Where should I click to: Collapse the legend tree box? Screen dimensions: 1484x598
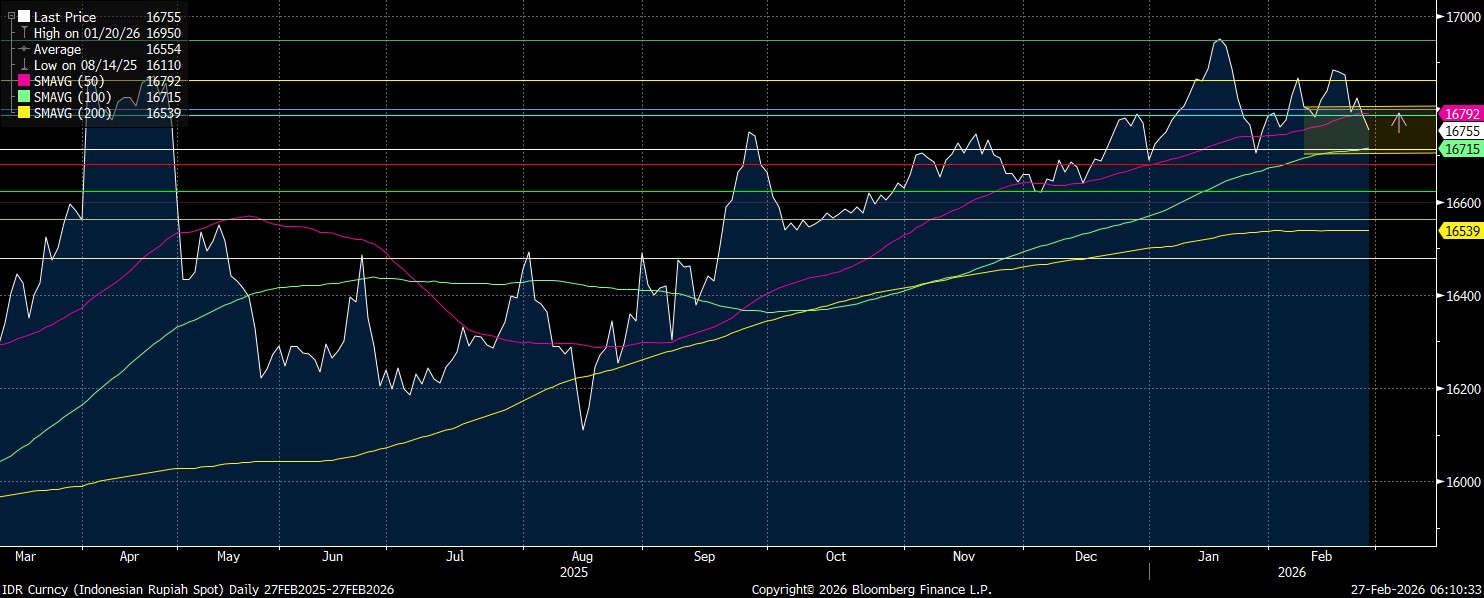10,17
